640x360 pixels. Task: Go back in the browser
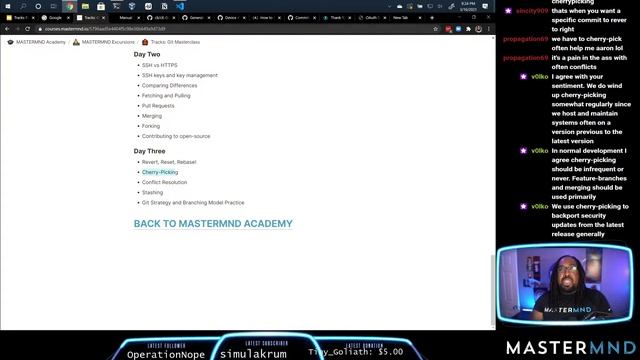pyautogui.click(x=7, y=29)
